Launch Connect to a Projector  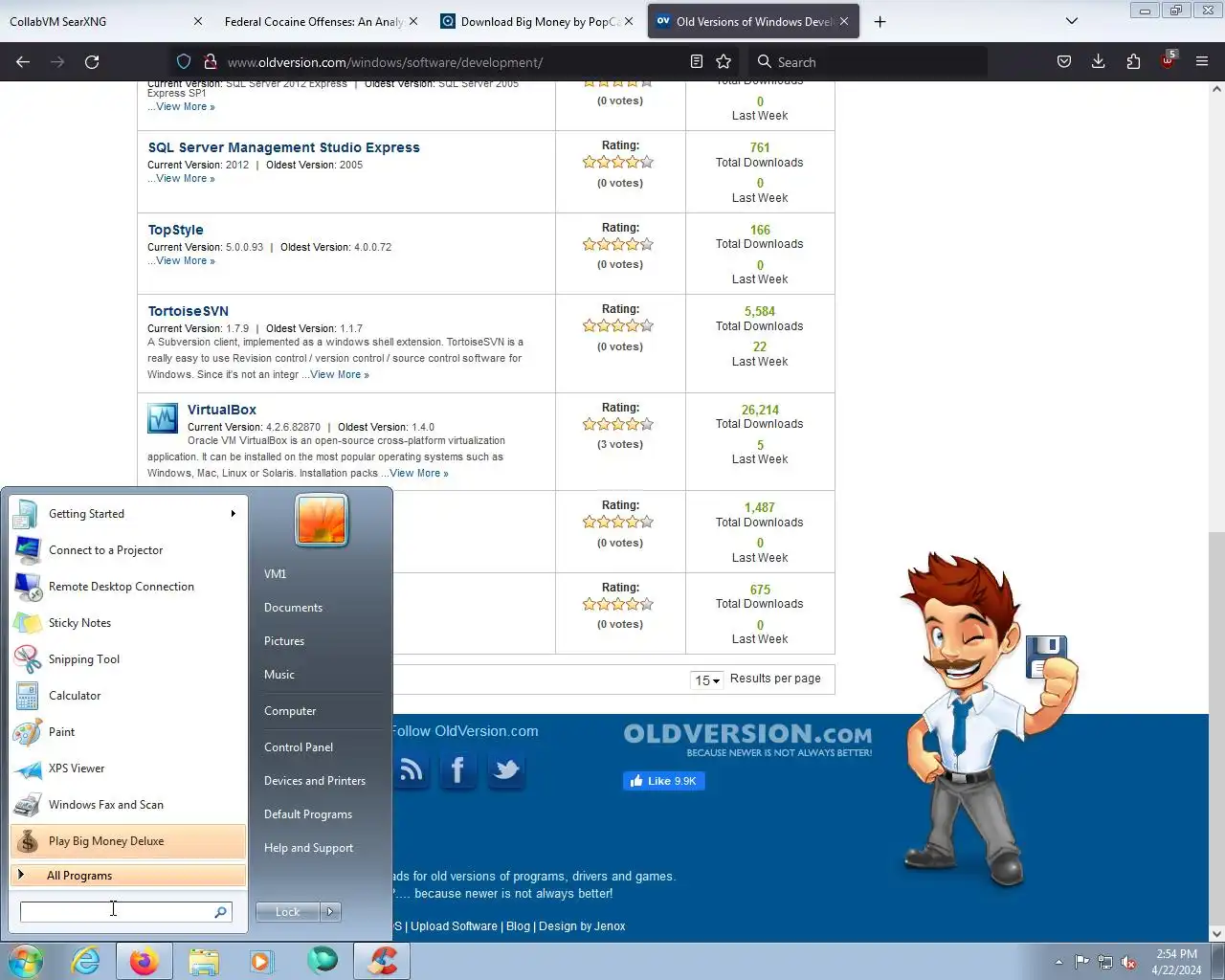click(x=127, y=550)
